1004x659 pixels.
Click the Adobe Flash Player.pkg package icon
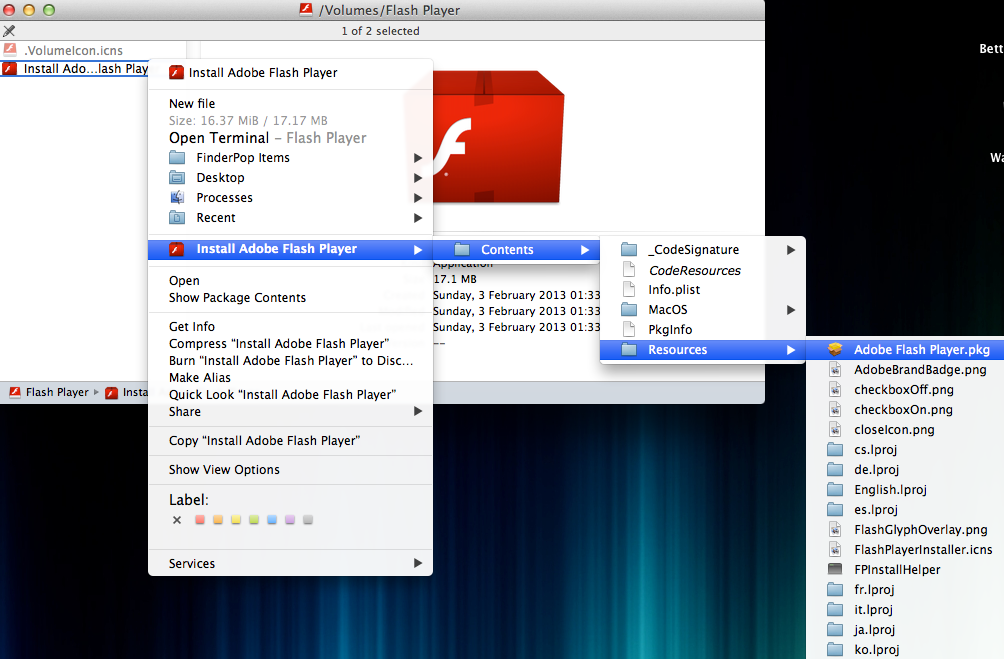pyautogui.click(x=835, y=349)
